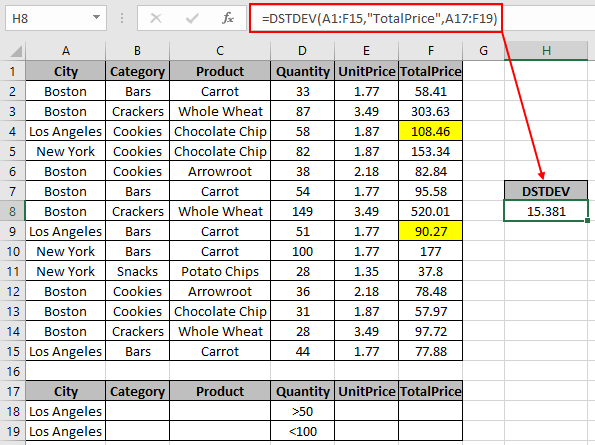
Task: Click yellow highlighted cell 90.27
Action: point(430,231)
